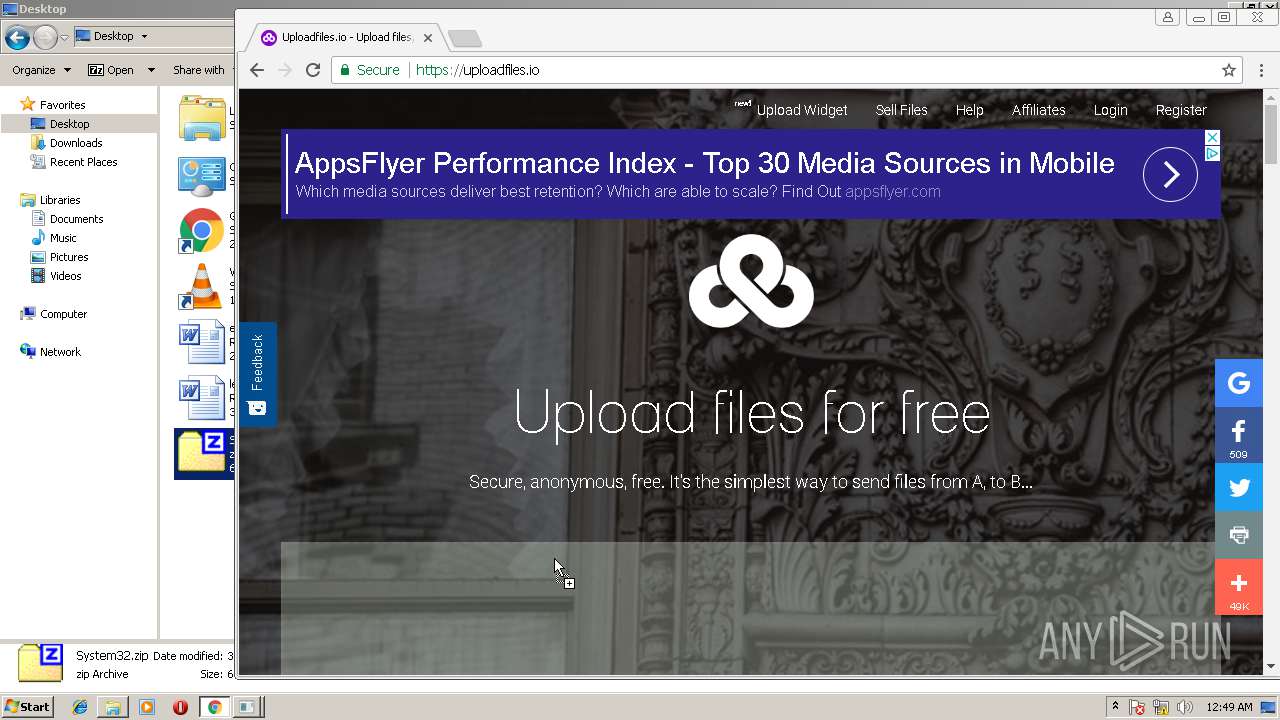
Task: Click the file upload drop area
Action: point(750,608)
